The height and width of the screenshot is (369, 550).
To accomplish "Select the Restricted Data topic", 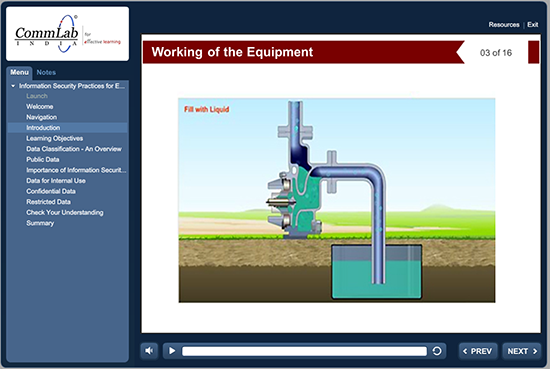I will click(48, 202).
